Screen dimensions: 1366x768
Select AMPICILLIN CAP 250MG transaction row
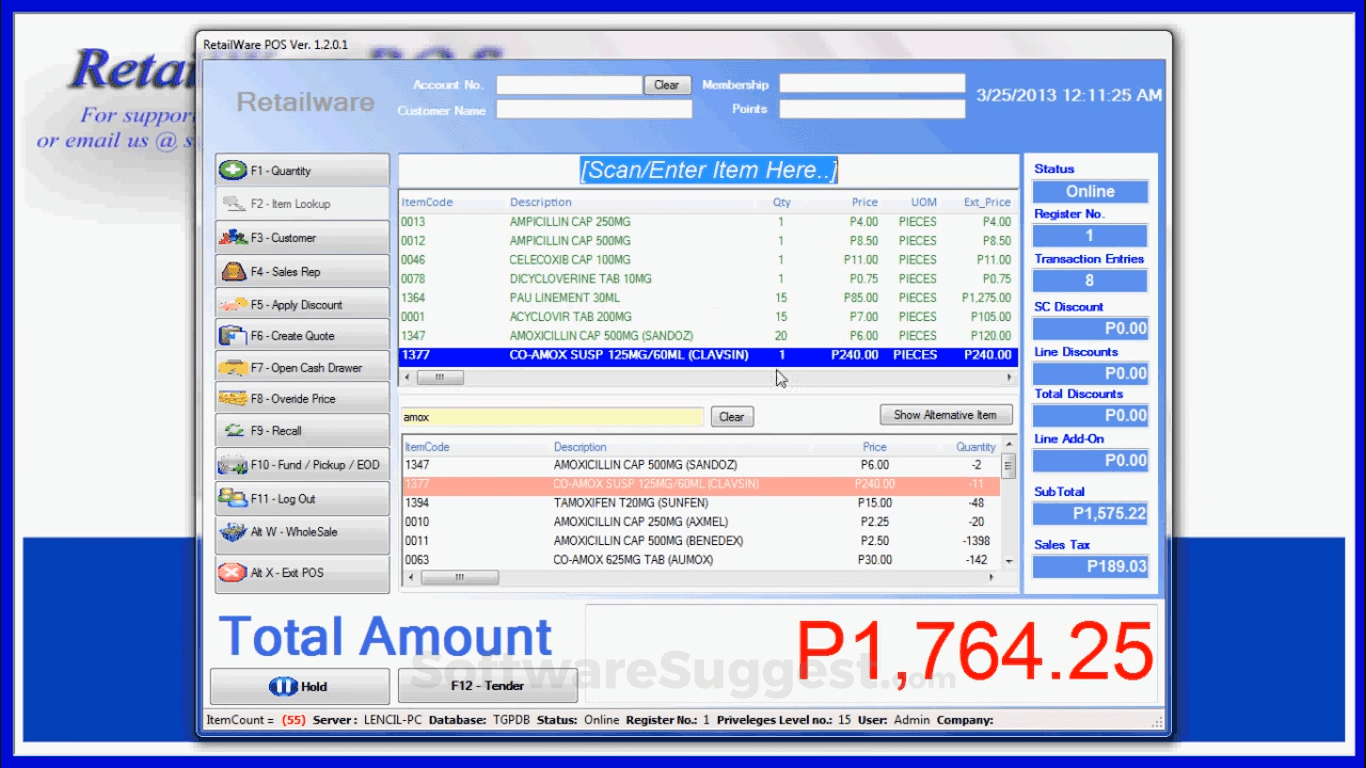pos(708,222)
